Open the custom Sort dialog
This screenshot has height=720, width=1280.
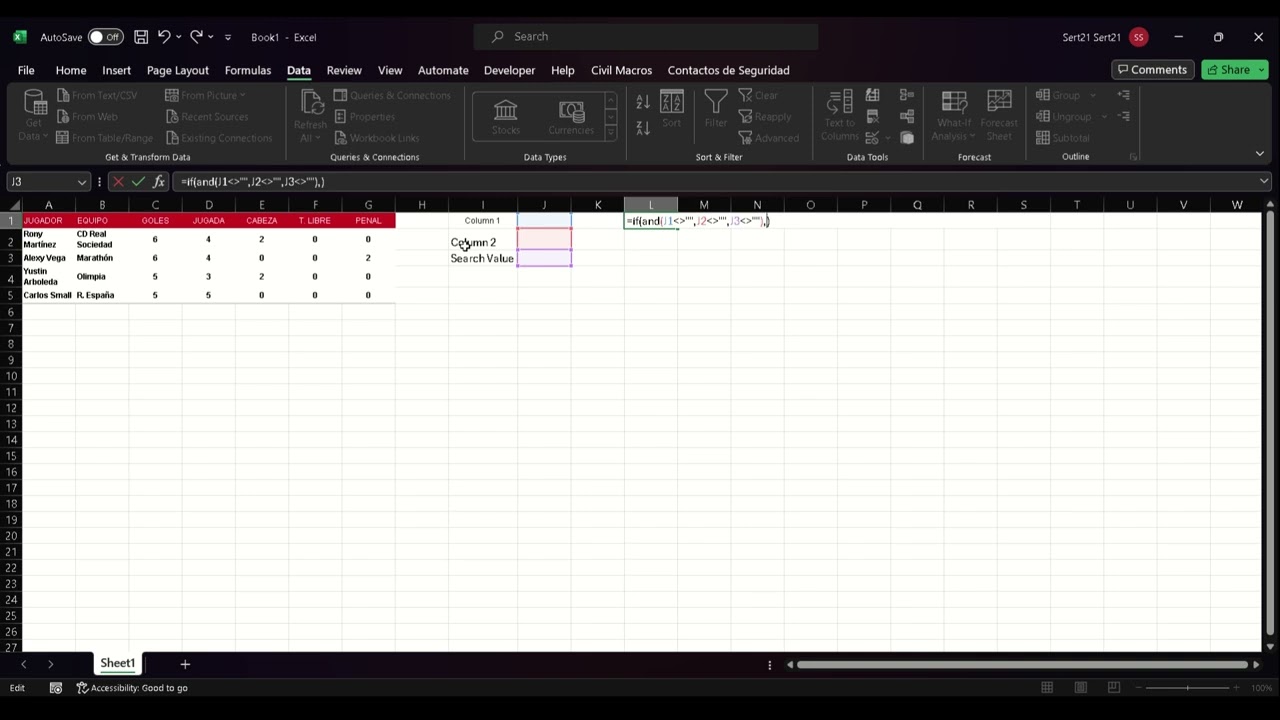tap(671, 109)
